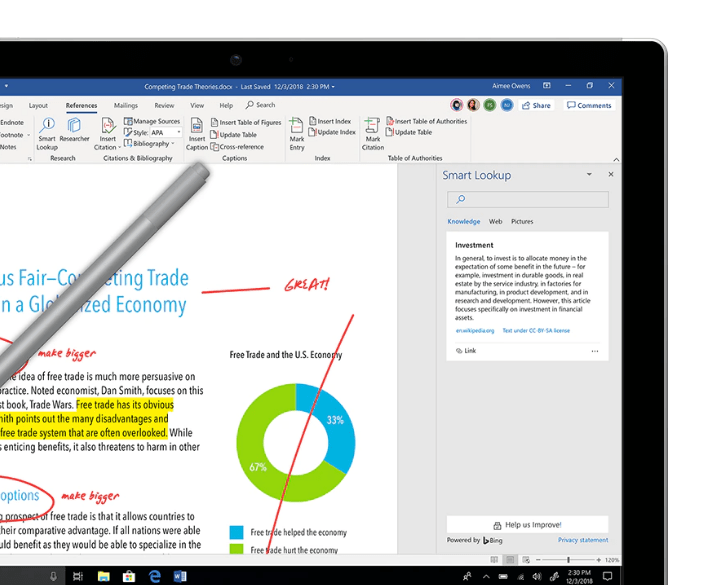701x585 pixels.
Task: Open Smart Lookup in the Research group
Action: [x=47, y=133]
